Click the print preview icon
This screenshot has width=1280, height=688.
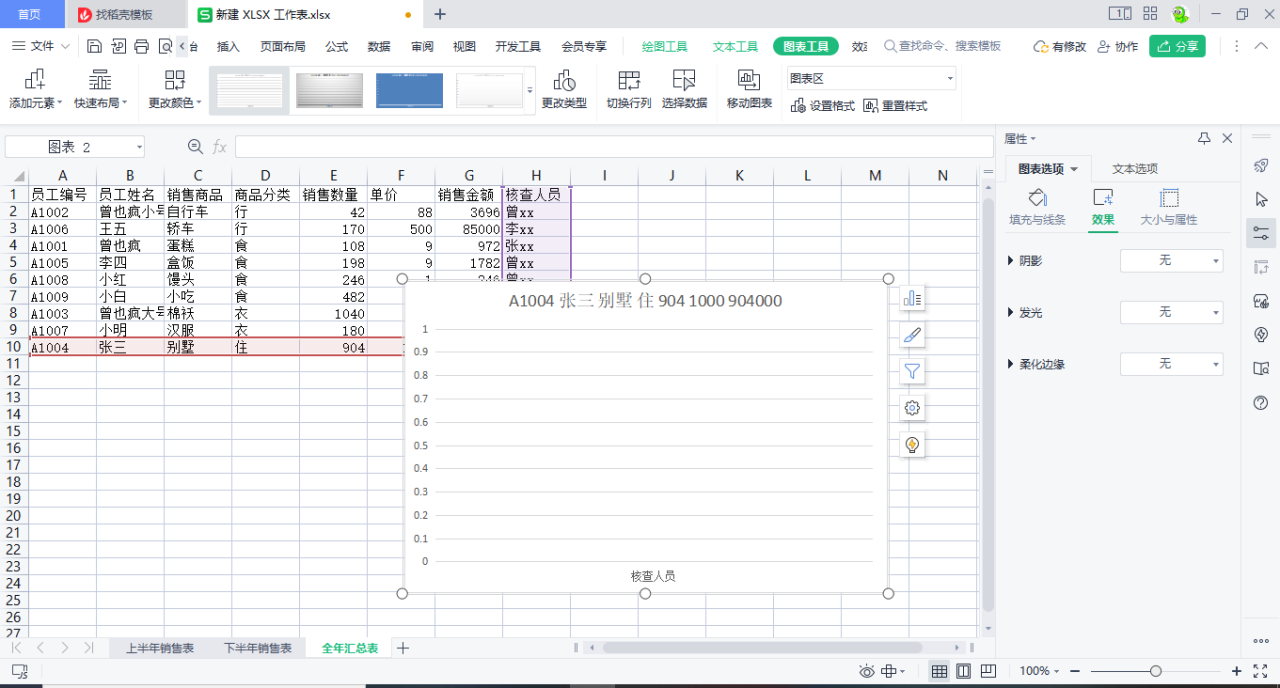[x=165, y=46]
